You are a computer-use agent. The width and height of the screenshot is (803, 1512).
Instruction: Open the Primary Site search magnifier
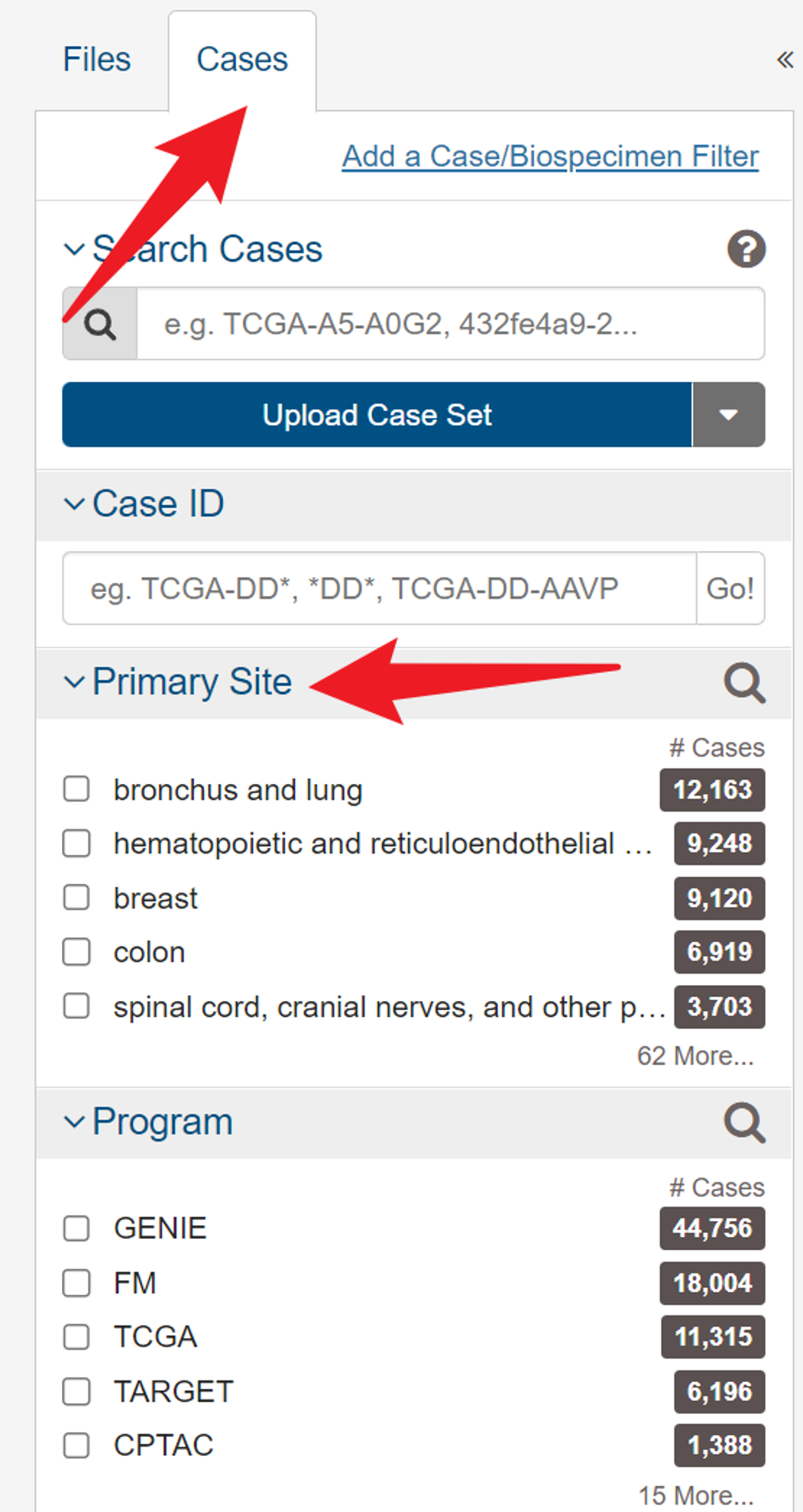(744, 683)
